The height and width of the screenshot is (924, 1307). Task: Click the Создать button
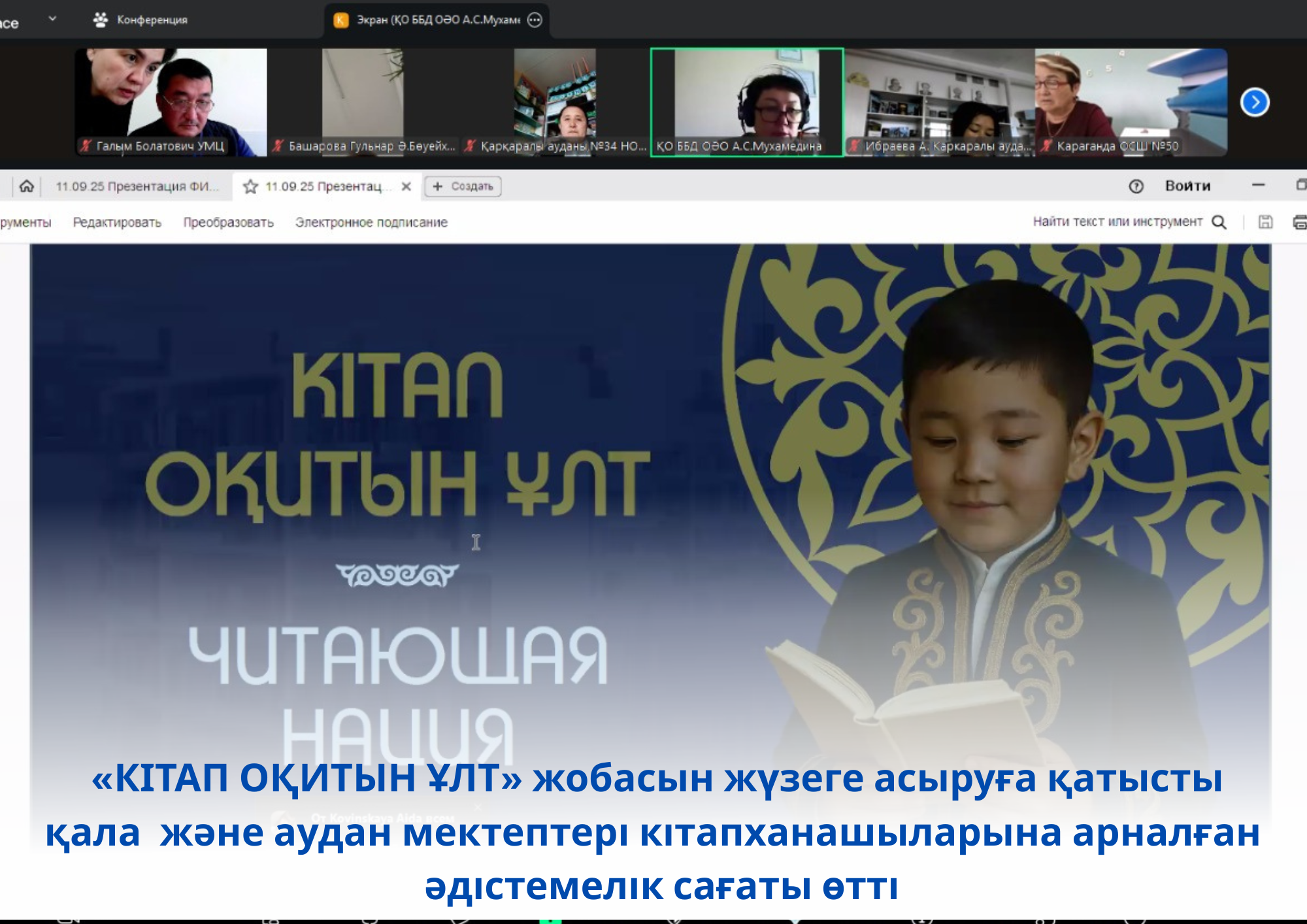pyautogui.click(x=463, y=187)
